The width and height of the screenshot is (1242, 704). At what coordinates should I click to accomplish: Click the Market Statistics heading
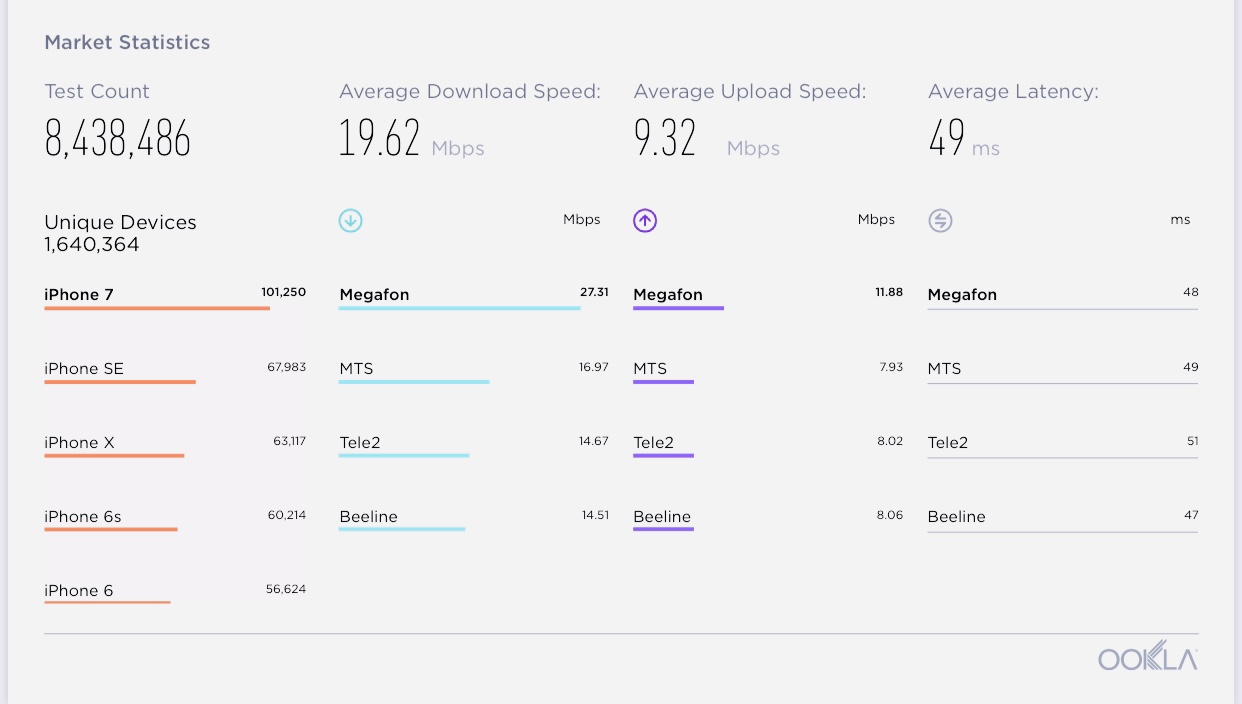pos(127,43)
